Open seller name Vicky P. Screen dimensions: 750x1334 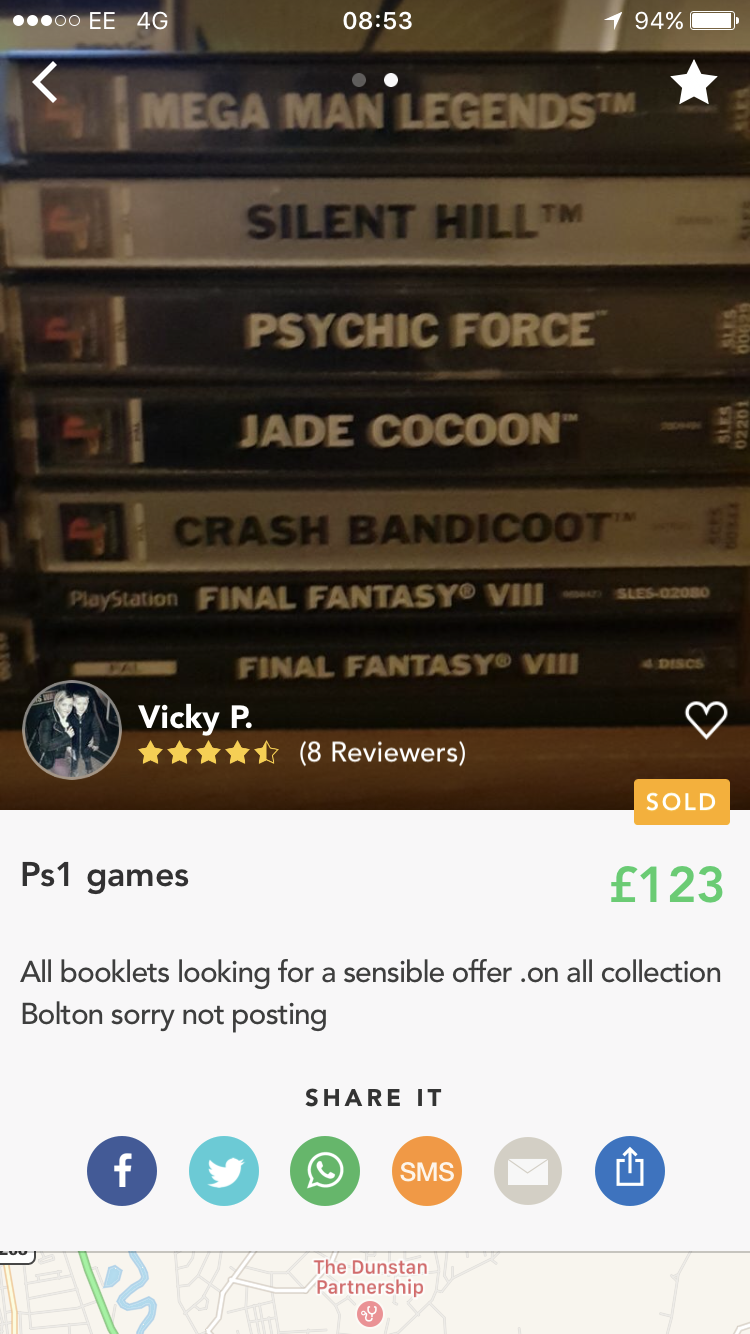(196, 717)
